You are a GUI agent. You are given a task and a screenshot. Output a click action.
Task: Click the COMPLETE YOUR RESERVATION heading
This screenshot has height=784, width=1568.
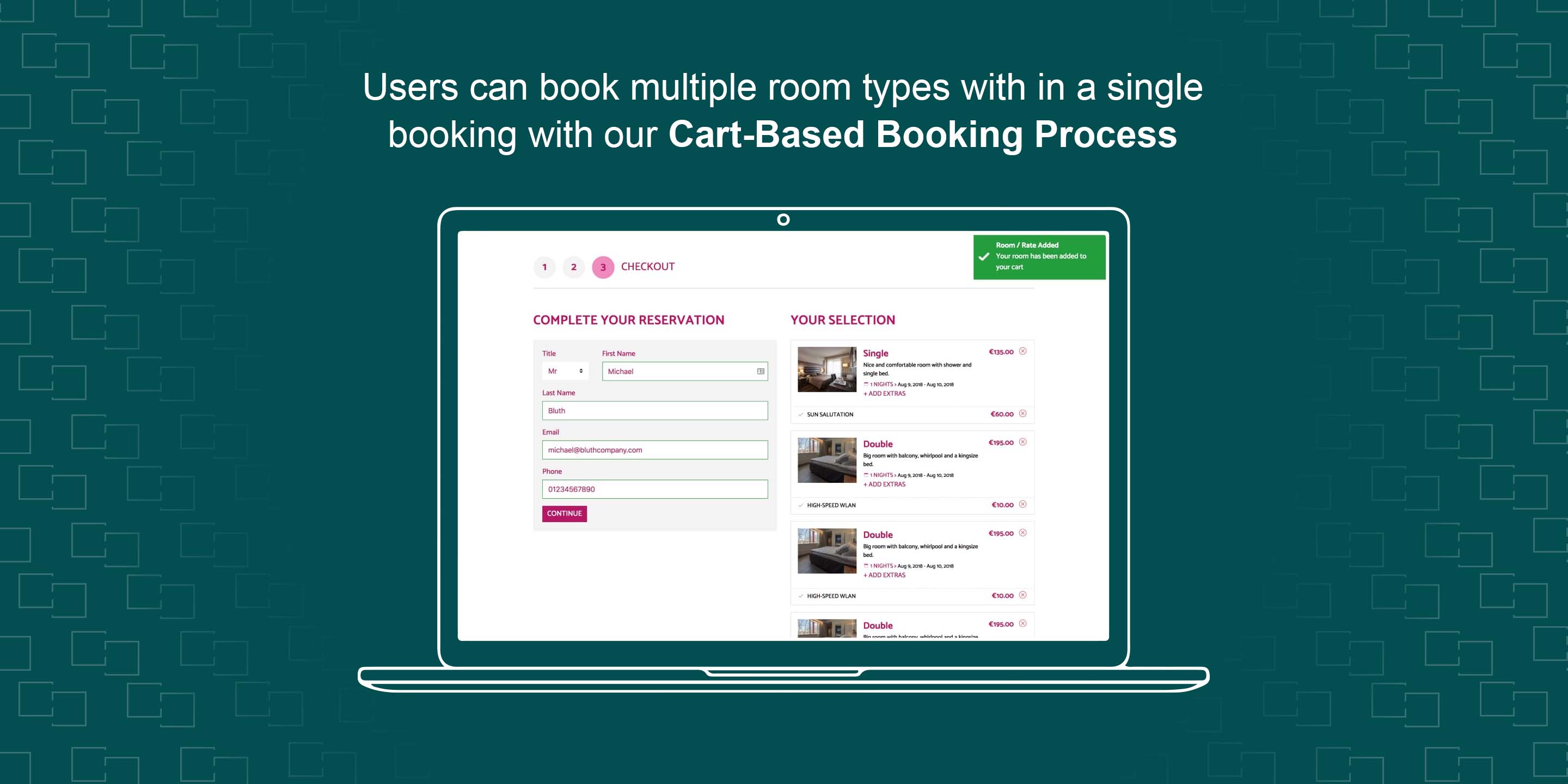(629, 320)
